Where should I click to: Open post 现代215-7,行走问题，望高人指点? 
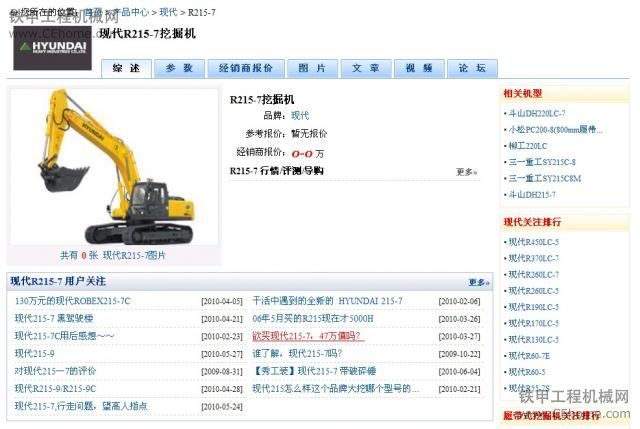coord(81,406)
